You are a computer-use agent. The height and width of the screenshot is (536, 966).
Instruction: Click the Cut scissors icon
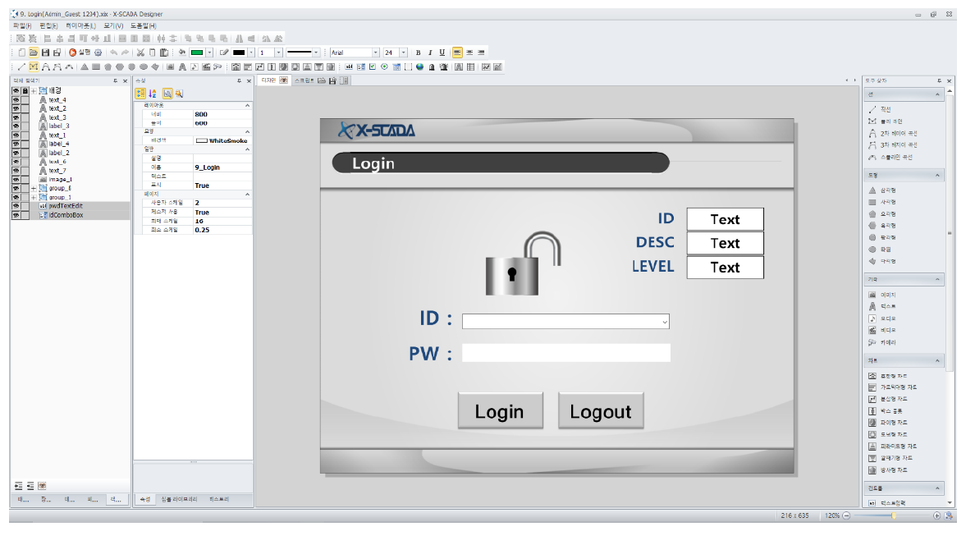coord(140,52)
